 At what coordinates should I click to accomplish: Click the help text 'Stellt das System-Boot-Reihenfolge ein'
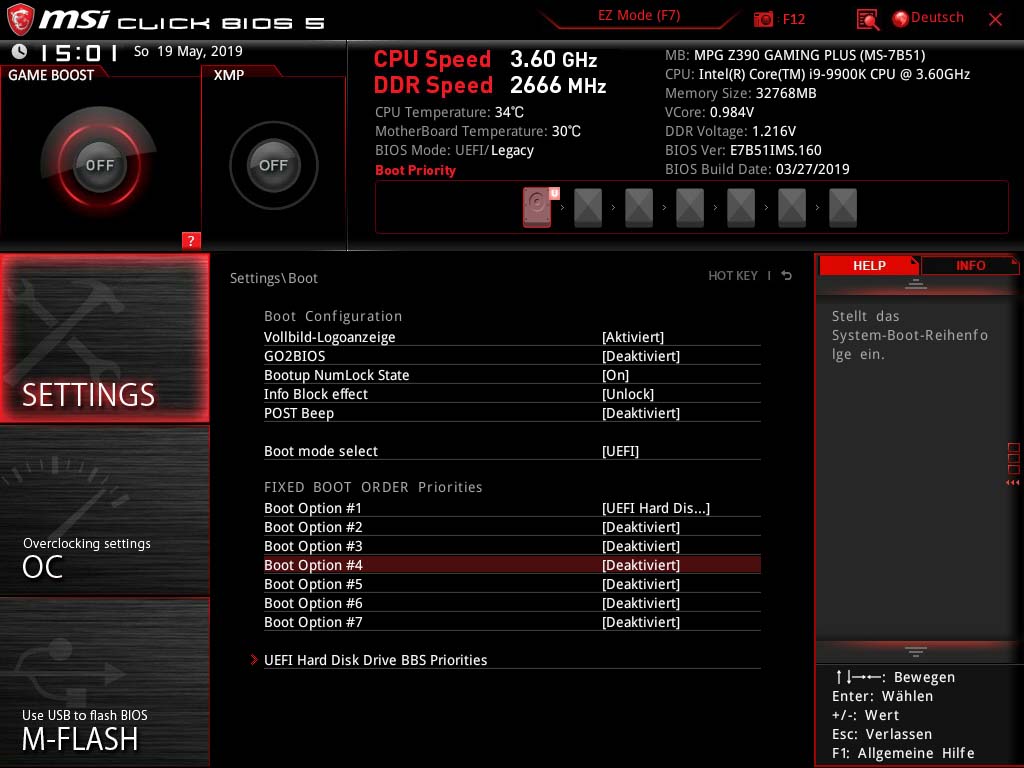pyautogui.click(x=909, y=335)
